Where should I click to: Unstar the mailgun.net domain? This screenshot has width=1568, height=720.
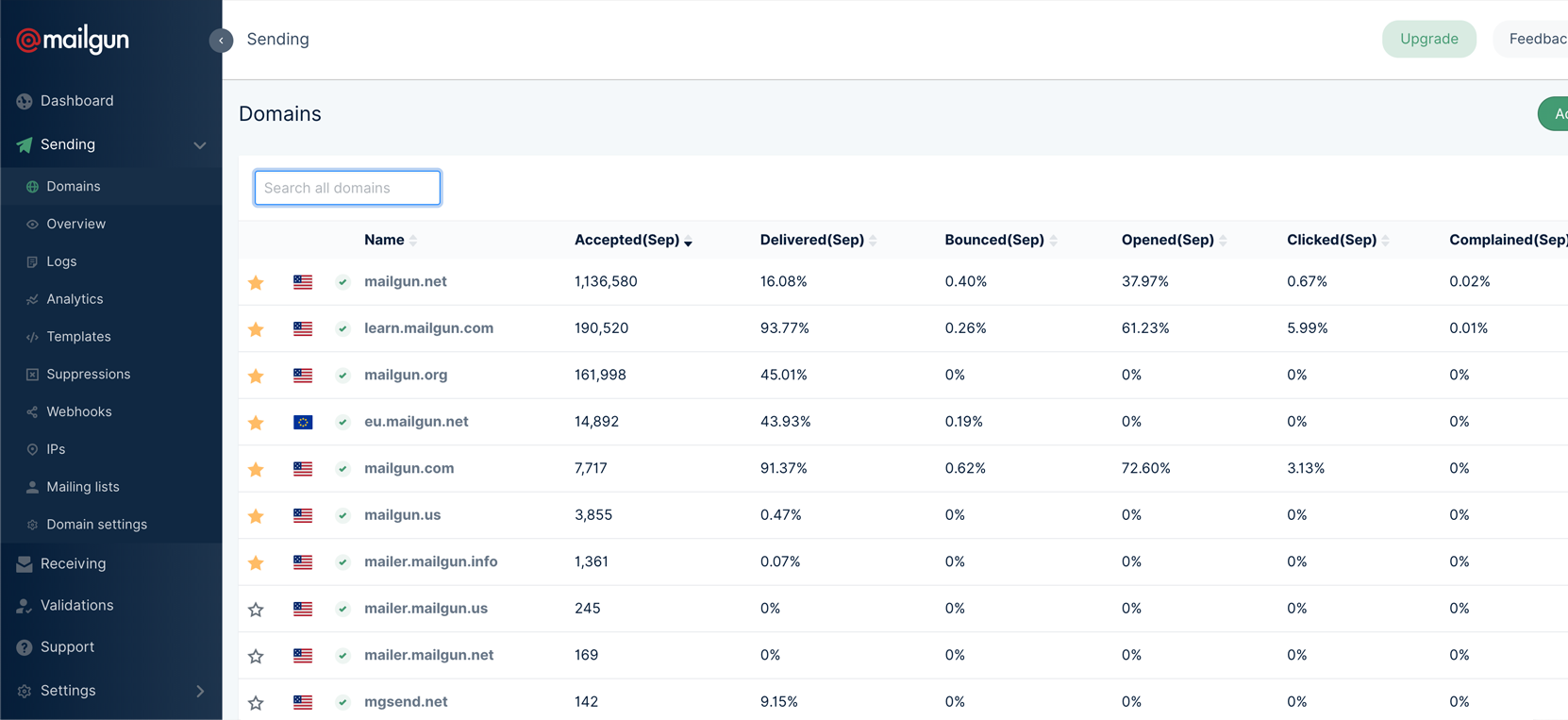click(256, 282)
